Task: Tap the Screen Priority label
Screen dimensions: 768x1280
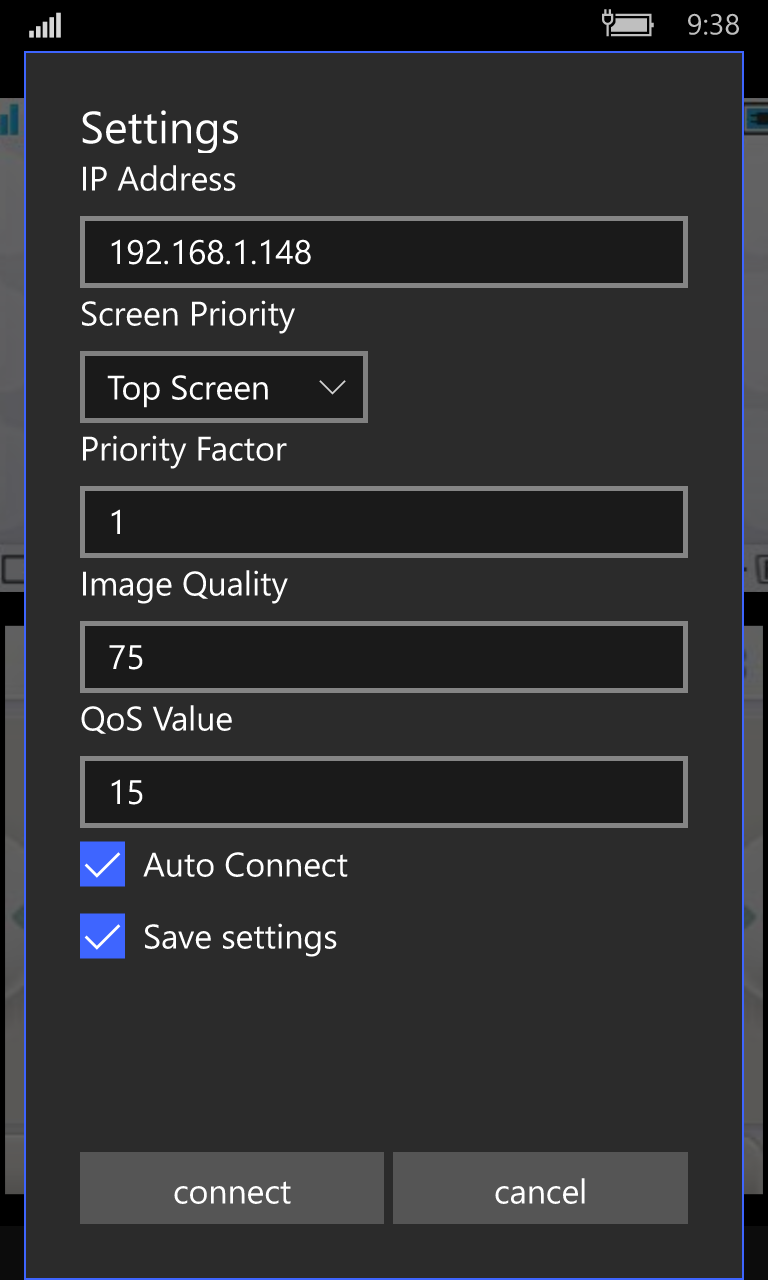Action: 187,315
